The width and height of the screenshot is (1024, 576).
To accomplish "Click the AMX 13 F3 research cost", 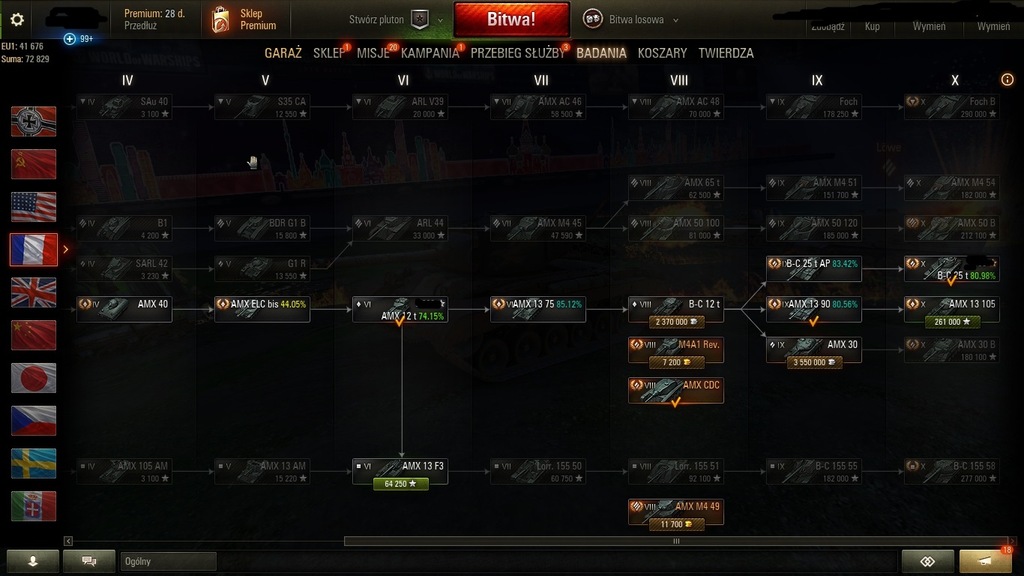I will 400,484.
